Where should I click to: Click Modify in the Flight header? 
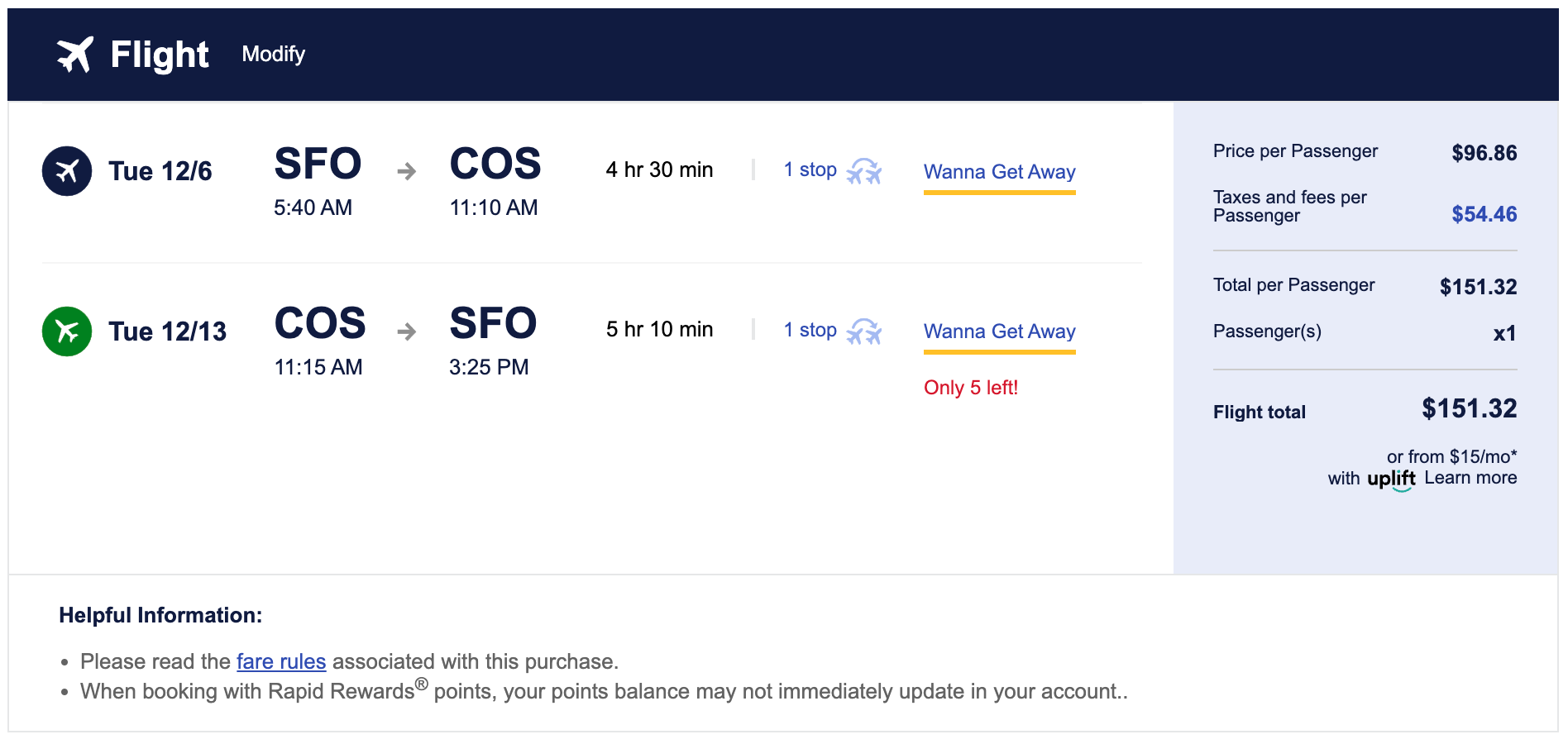tap(274, 55)
